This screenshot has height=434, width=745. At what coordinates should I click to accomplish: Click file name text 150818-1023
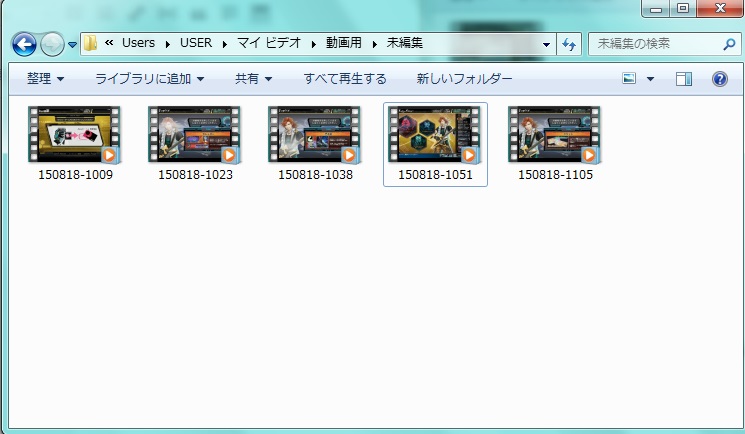coord(195,175)
